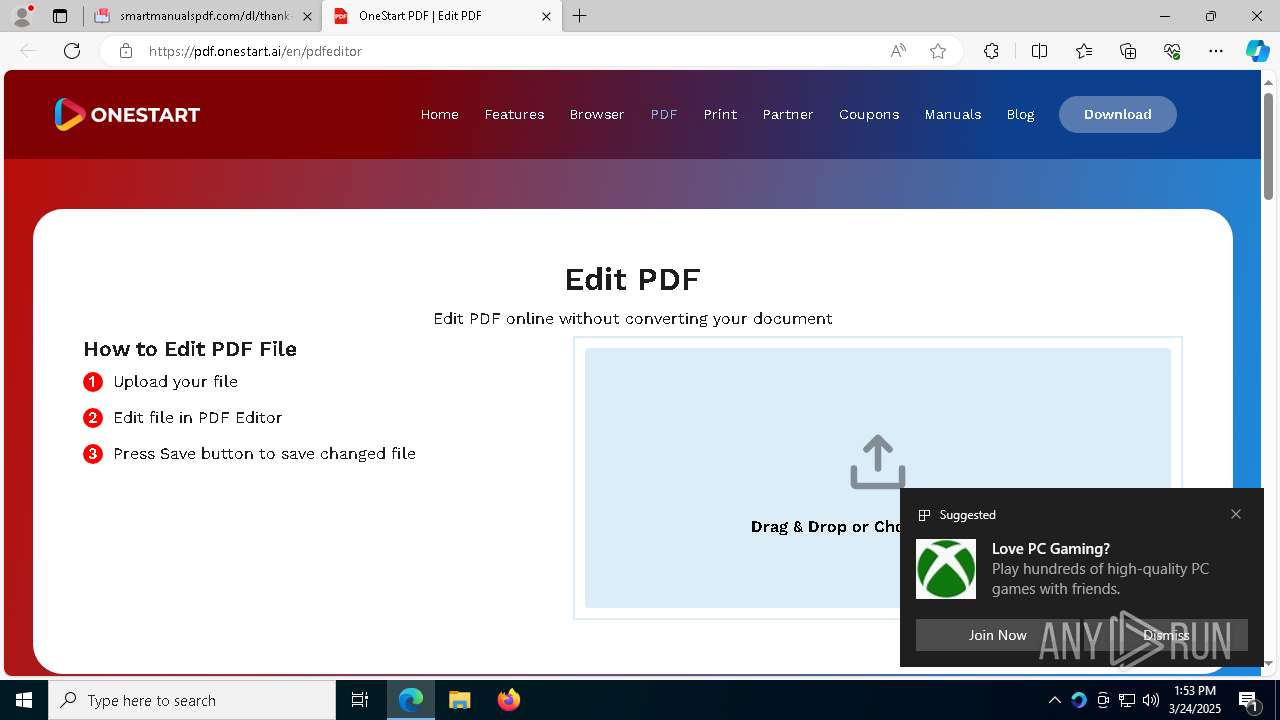The height and width of the screenshot is (720, 1280).
Task: Open the tab actions menu icon
Action: point(60,16)
